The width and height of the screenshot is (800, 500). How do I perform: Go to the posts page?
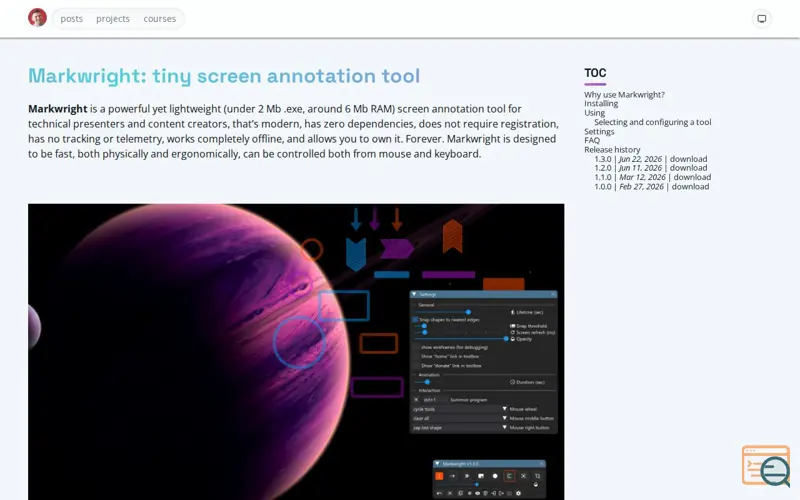[x=71, y=18]
